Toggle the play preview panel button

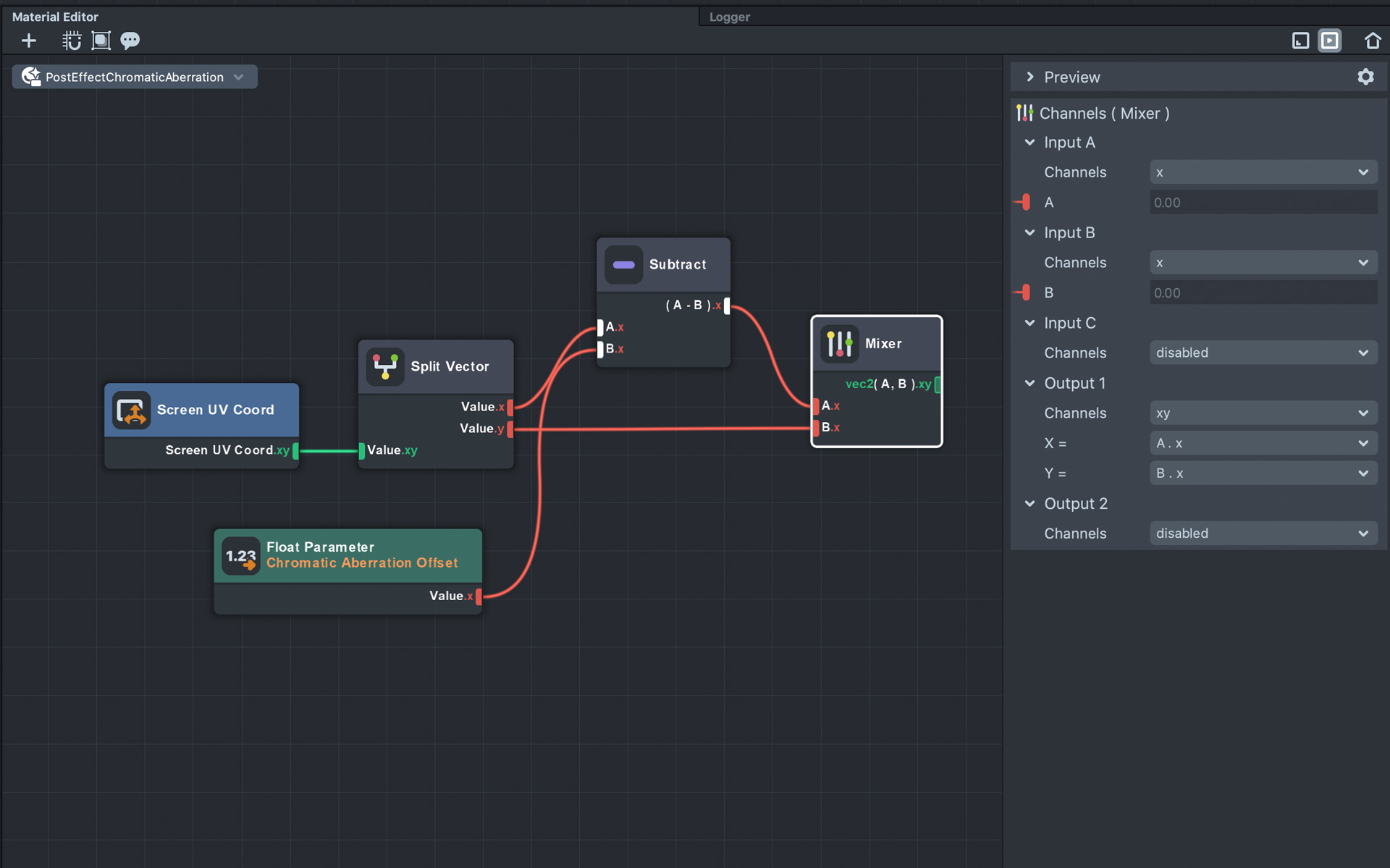(1330, 41)
